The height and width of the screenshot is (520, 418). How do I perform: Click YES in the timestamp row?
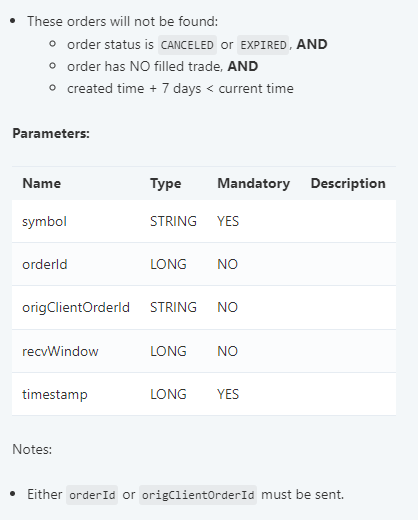(228, 394)
